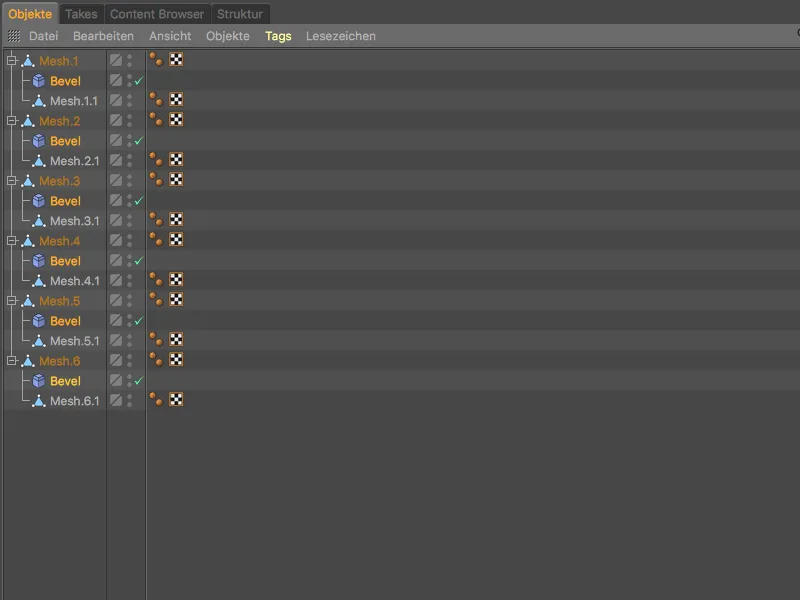Select the UVW checkerboard tag on Mesh.1

click(176, 60)
